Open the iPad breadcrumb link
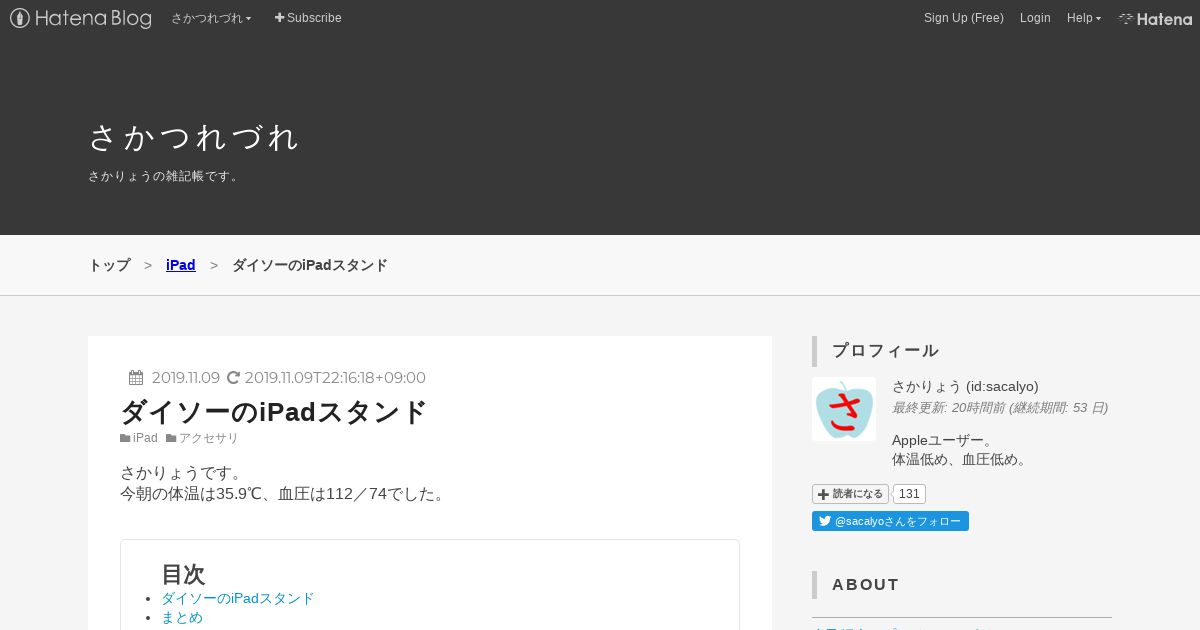 [x=181, y=265]
